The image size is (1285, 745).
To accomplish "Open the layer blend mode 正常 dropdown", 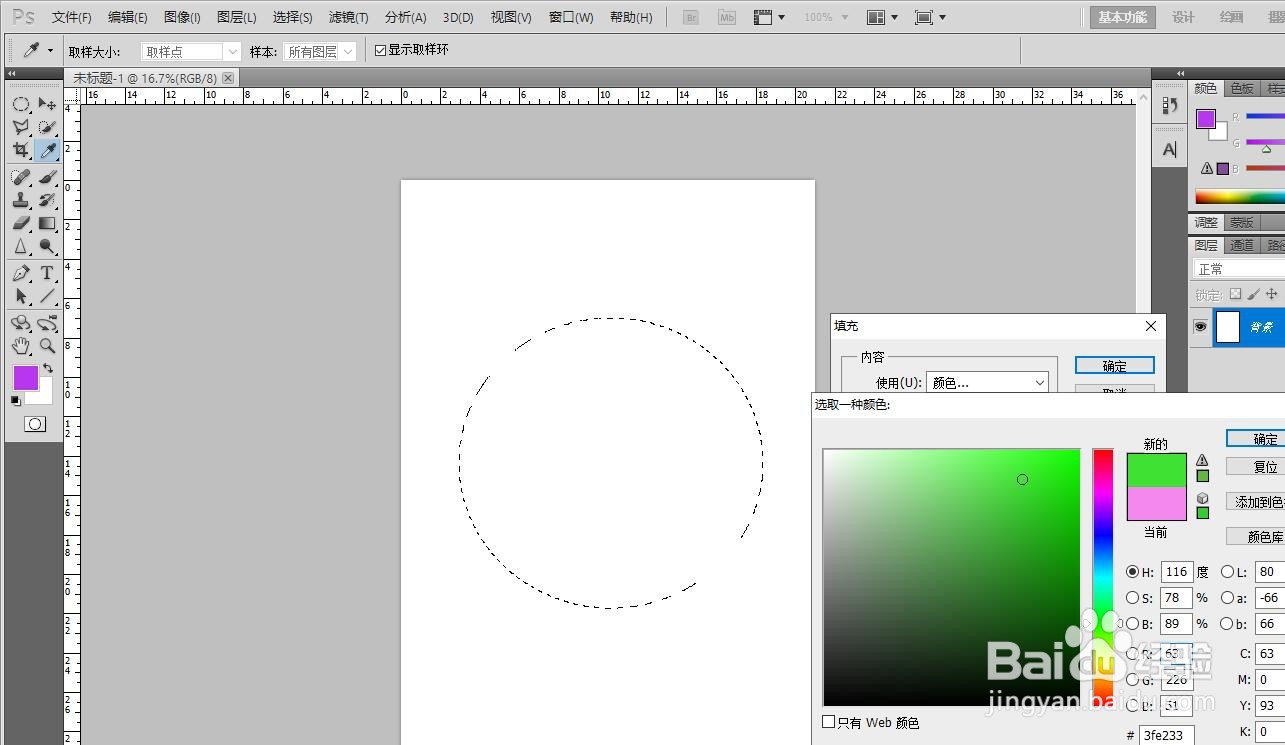I will coord(1239,269).
